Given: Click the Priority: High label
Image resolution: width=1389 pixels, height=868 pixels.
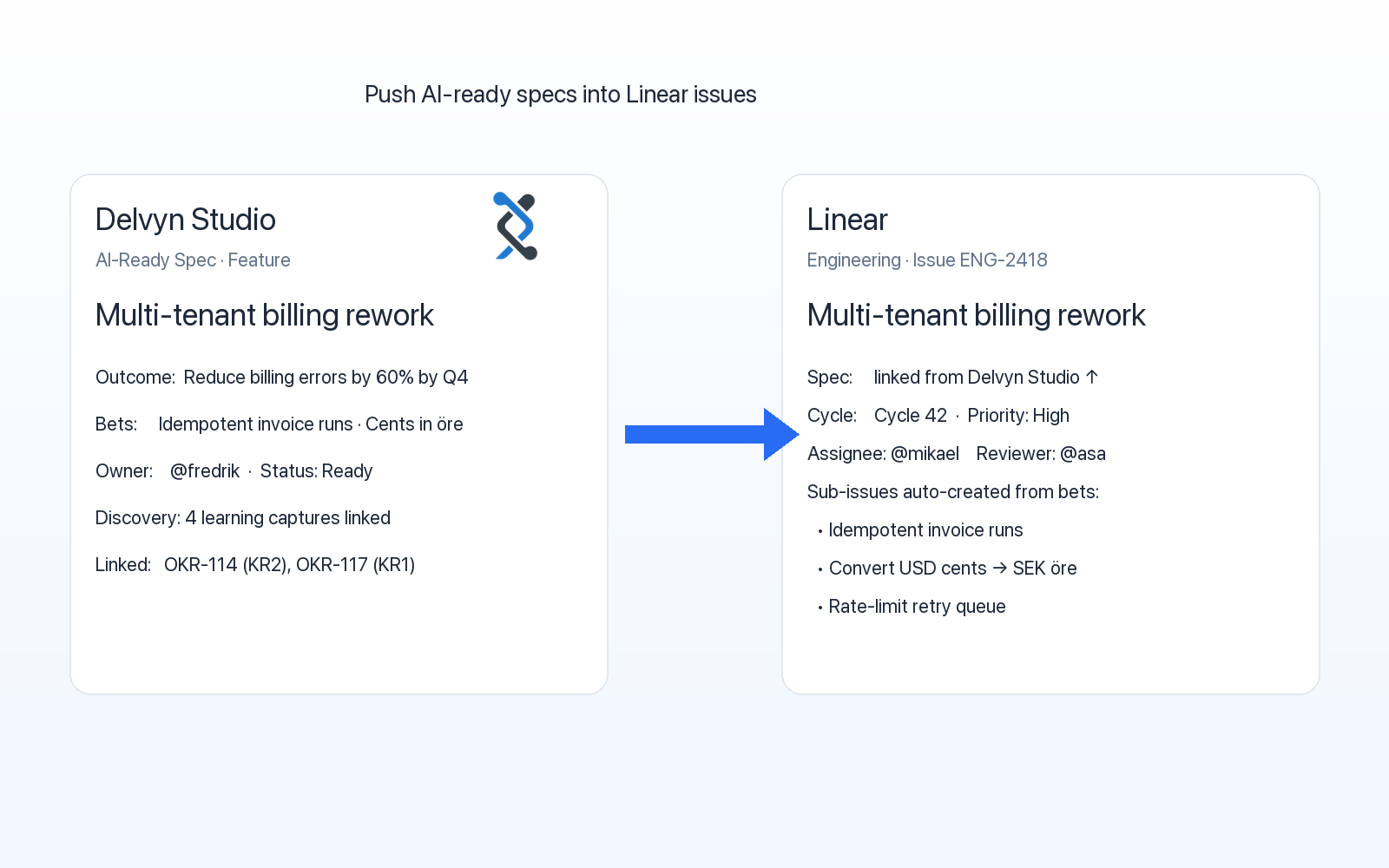Looking at the screenshot, I should pos(1018,416).
